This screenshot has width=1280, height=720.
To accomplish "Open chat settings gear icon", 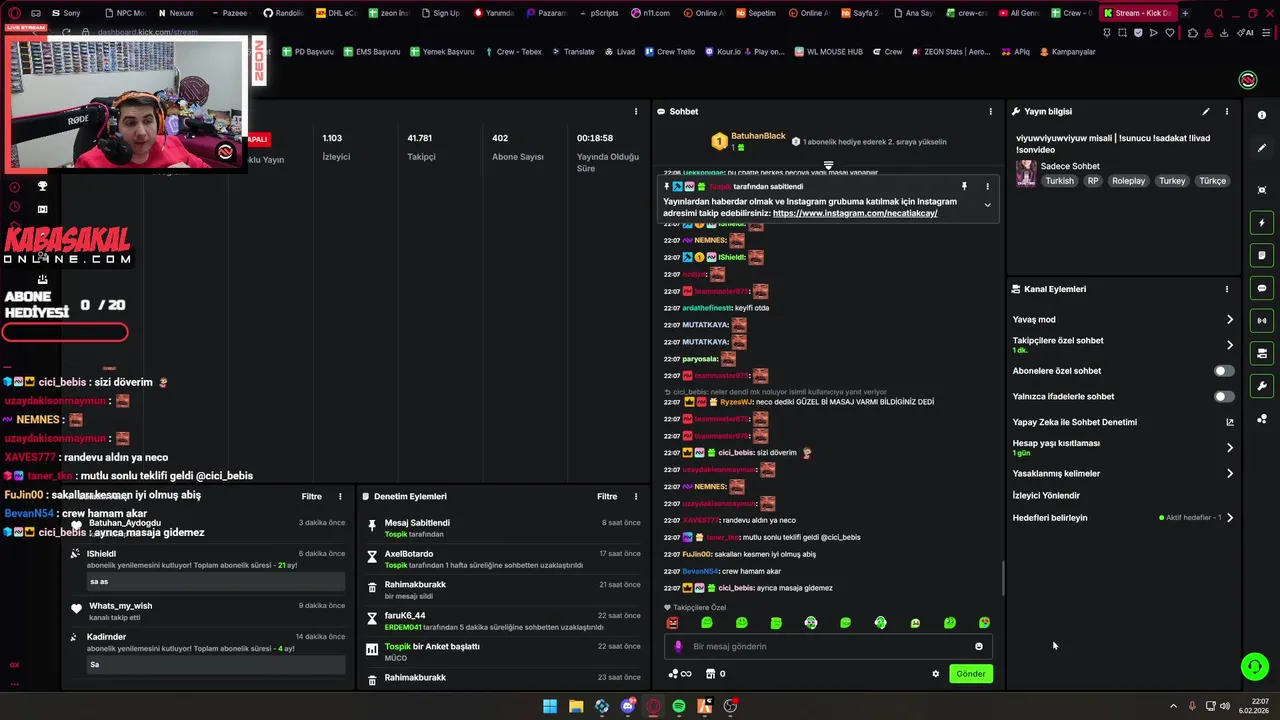I will pos(936,674).
